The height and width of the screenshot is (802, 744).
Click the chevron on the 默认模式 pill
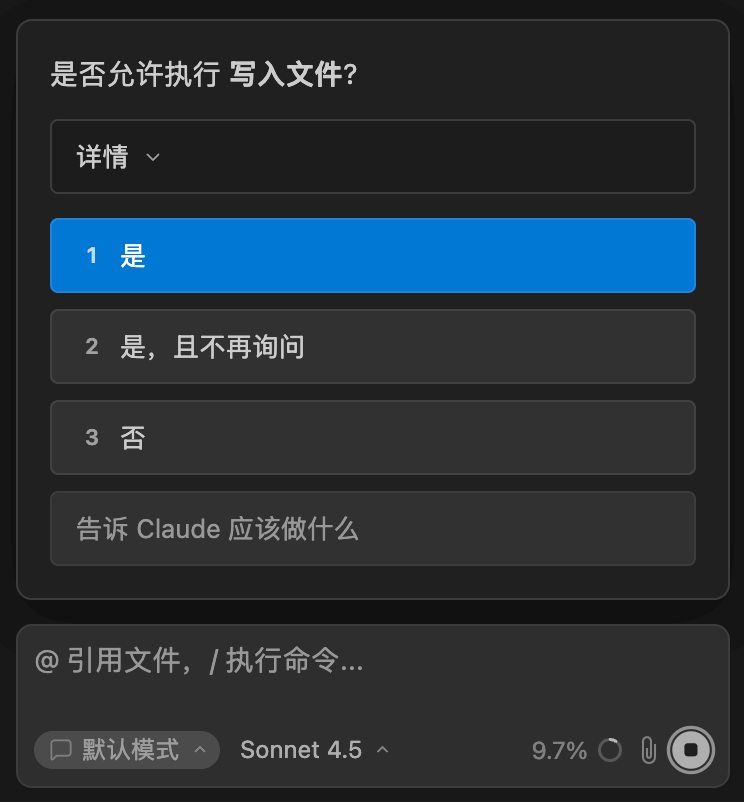[x=199, y=750]
